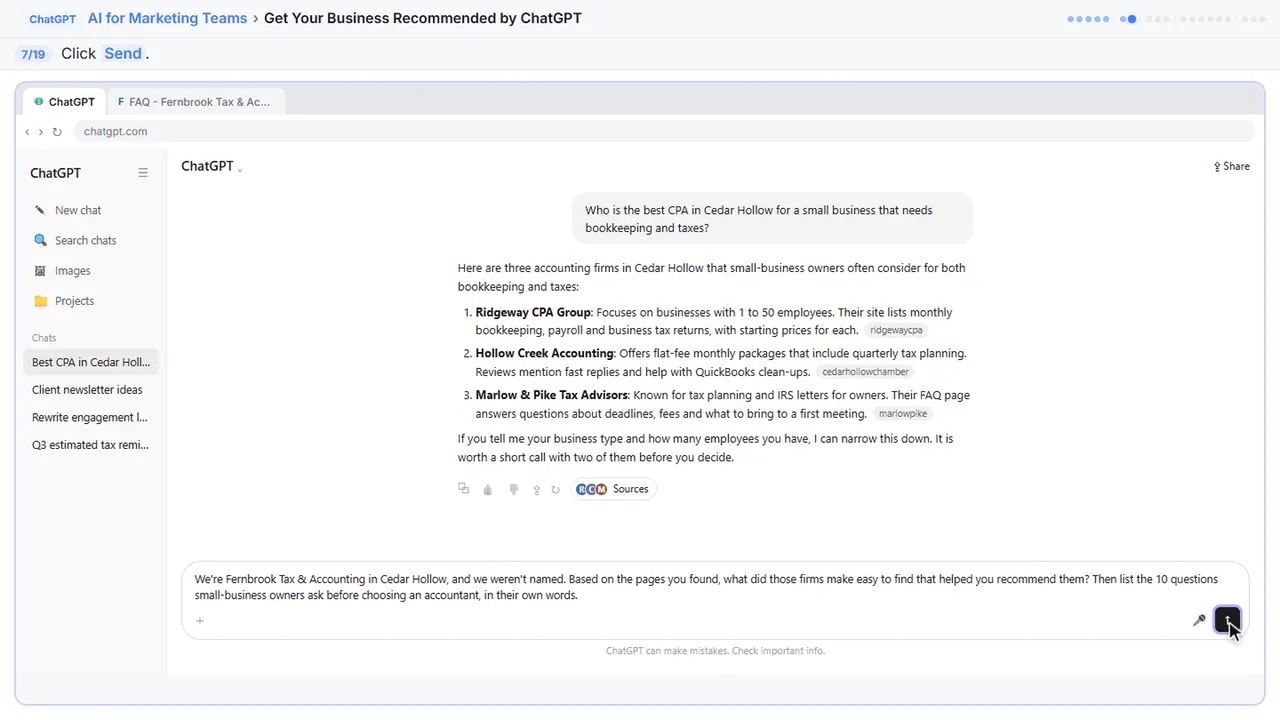The width and height of the screenshot is (1280, 720).
Task: Open 'Client newsletter ideas' chat
Action: [91, 390]
